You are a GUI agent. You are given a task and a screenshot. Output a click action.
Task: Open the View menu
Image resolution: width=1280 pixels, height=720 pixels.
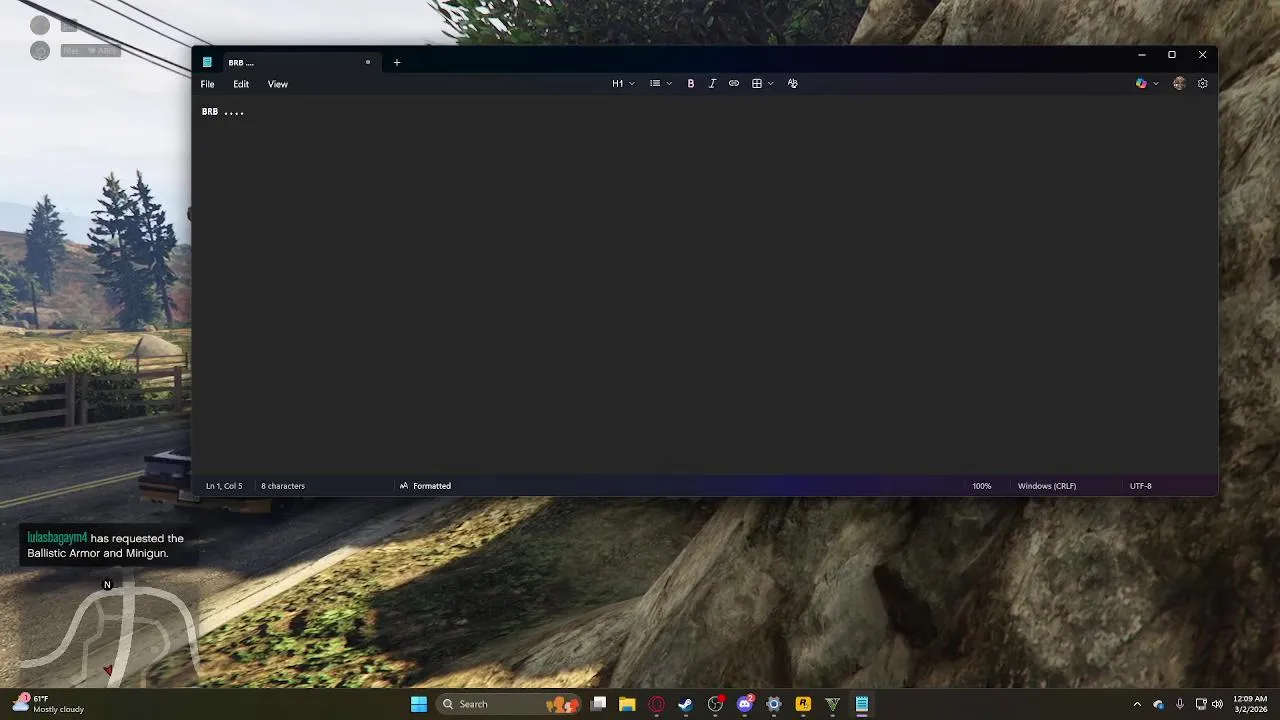278,84
